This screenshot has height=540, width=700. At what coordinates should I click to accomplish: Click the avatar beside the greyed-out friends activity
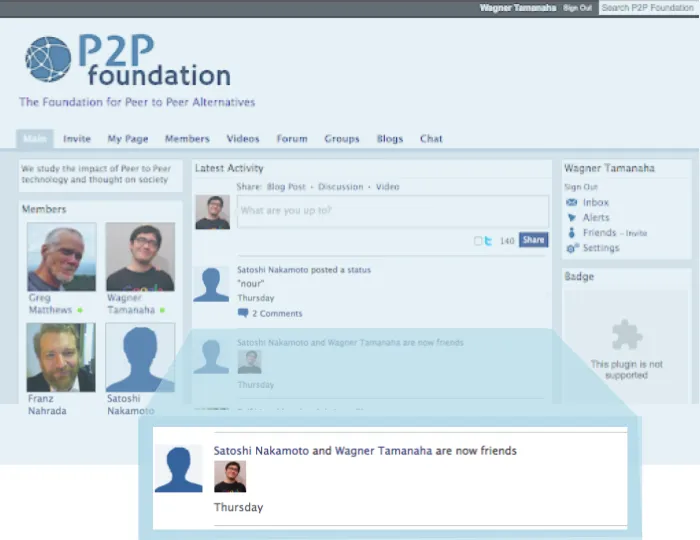click(211, 356)
